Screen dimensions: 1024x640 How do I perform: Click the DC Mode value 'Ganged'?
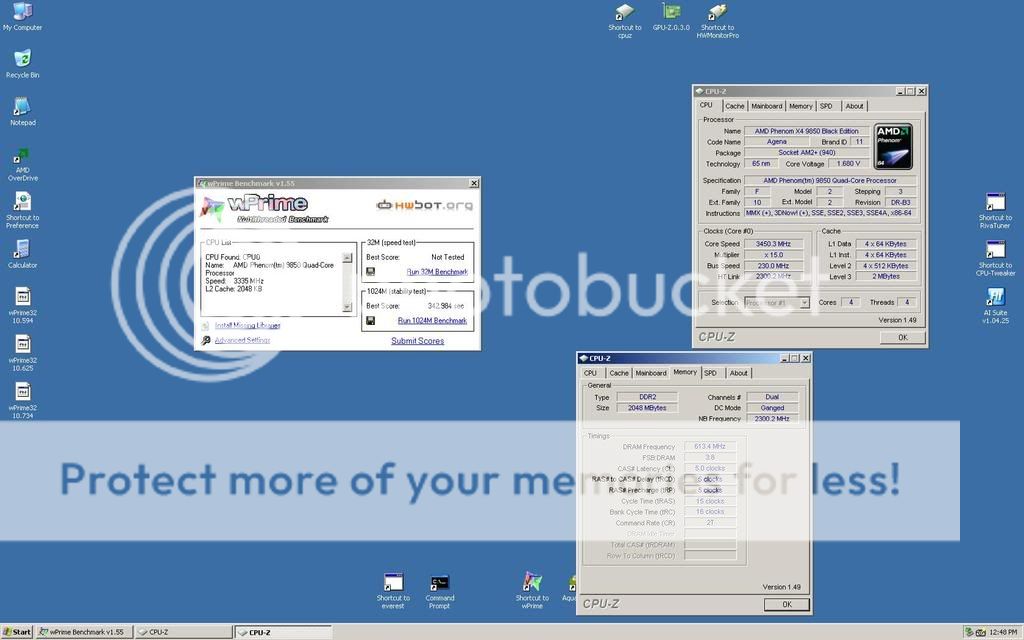pyautogui.click(x=772, y=408)
